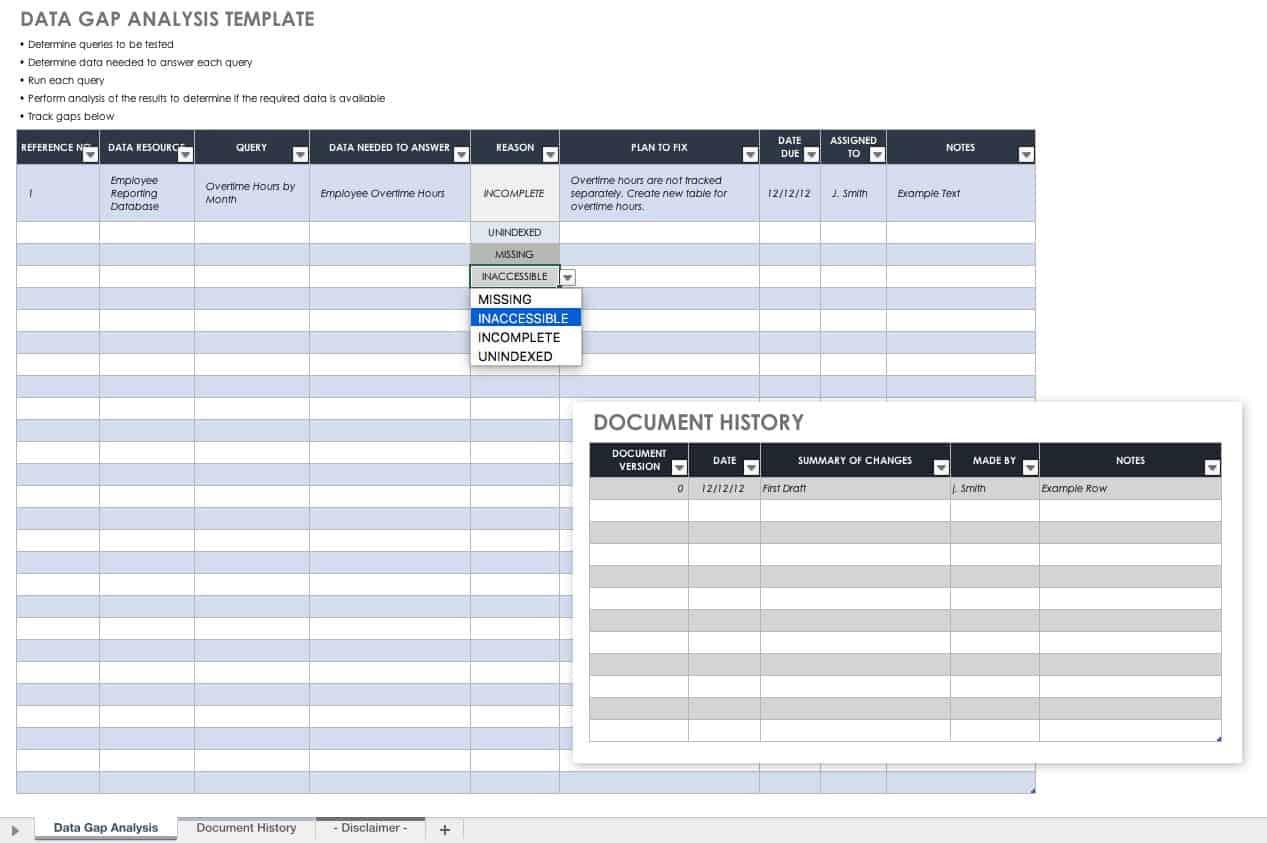Open the filter for the PLAN TO FIX column
Image resolution: width=1267 pixels, height=843 pixels.
[750, 156]
